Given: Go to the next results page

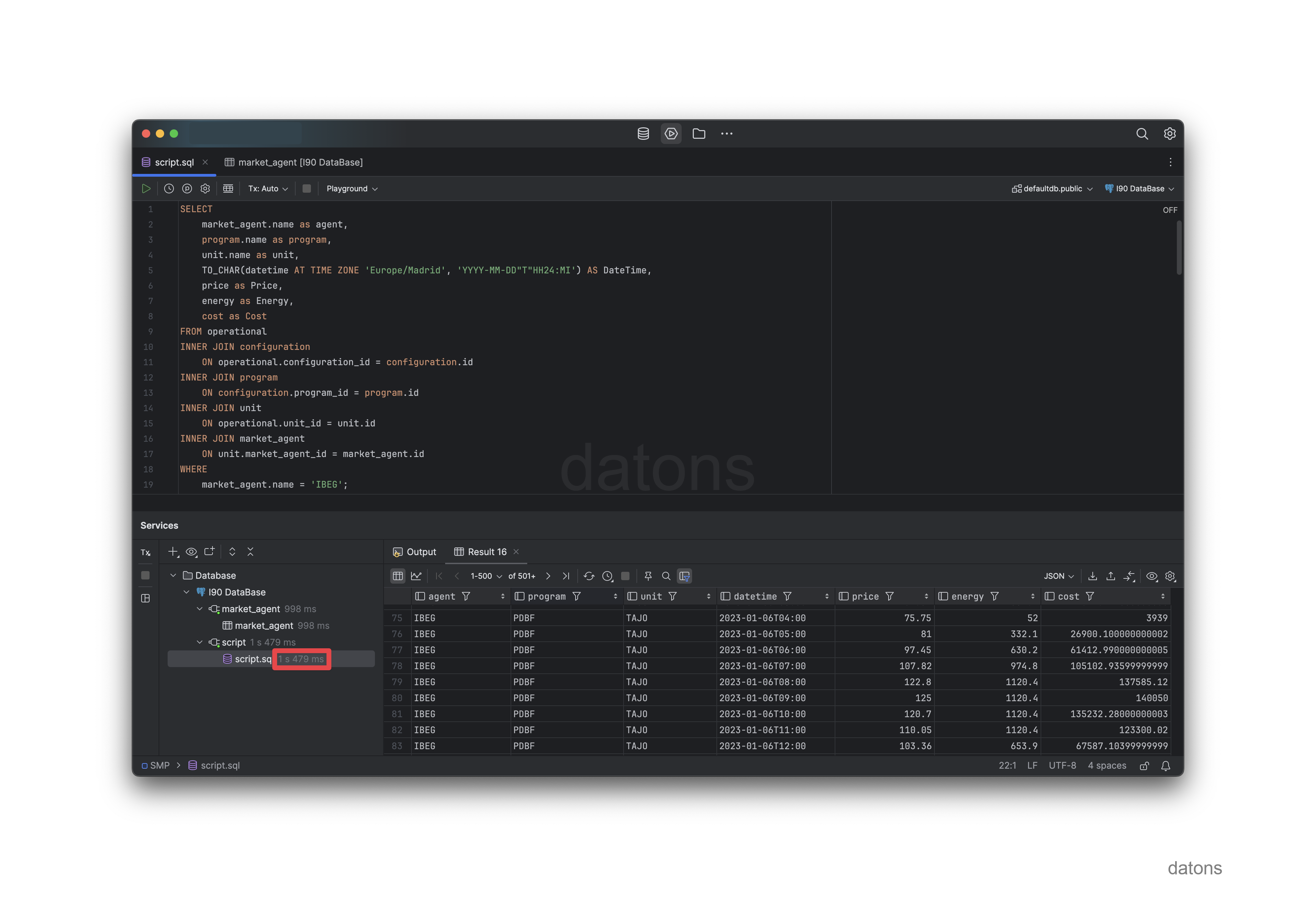Looking at the screenshot, I should point(548,576).
